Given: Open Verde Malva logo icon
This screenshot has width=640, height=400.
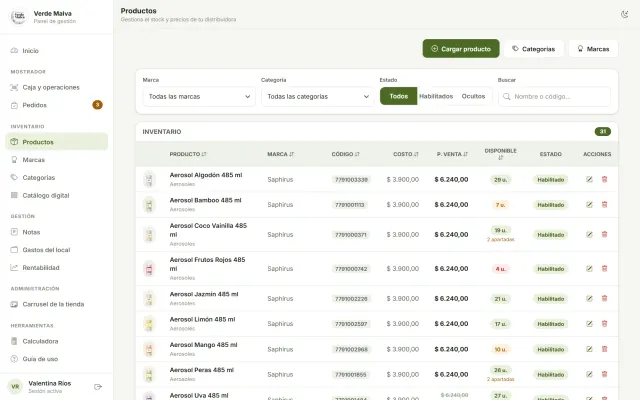Looking at the screenshot, I should coord(19,17).
